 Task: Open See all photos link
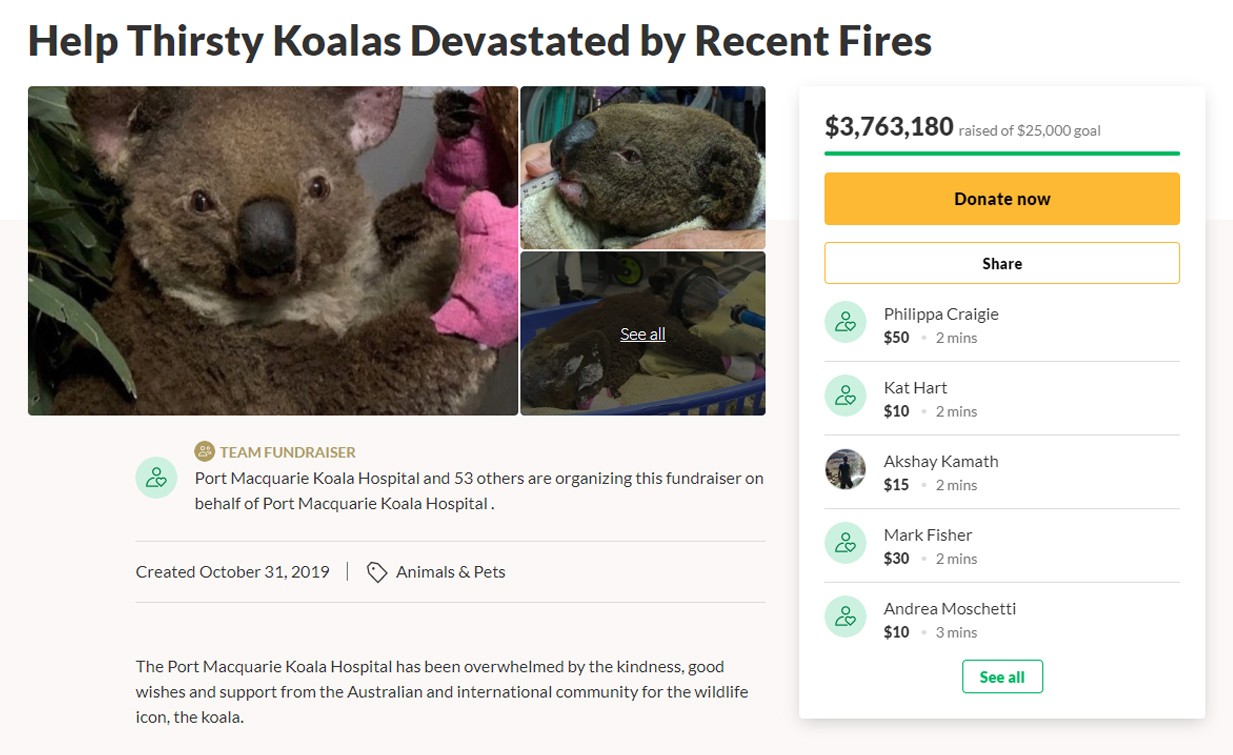coord(642,333)
